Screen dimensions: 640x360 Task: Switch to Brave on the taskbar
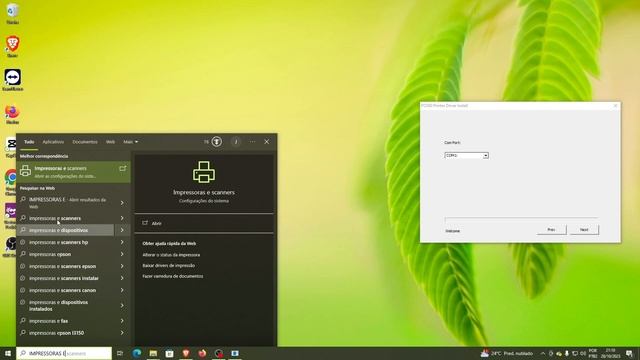click(x=186, y=353)
